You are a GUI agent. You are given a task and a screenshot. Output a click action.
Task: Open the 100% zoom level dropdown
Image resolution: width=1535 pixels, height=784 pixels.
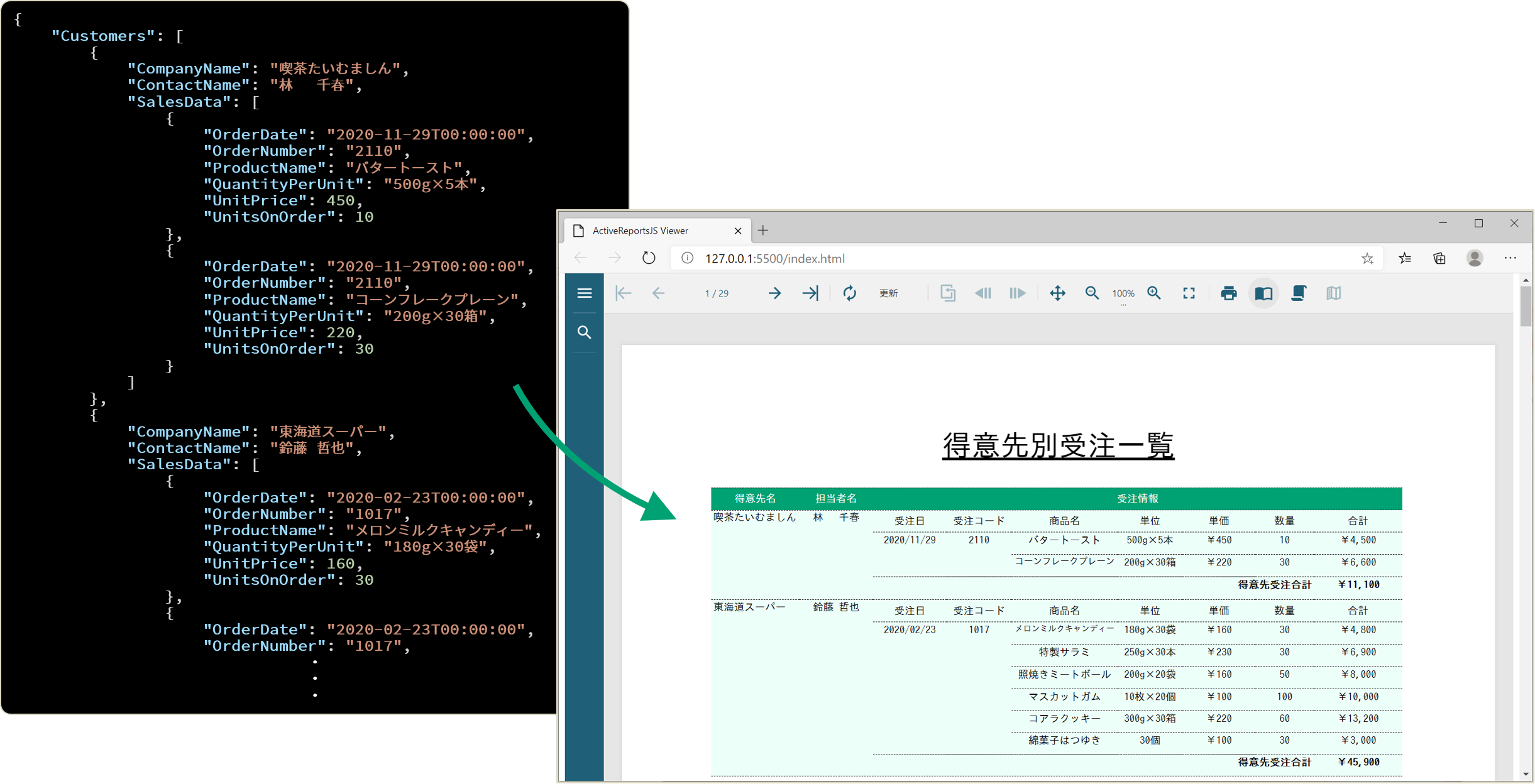(x=1123, y=294)
